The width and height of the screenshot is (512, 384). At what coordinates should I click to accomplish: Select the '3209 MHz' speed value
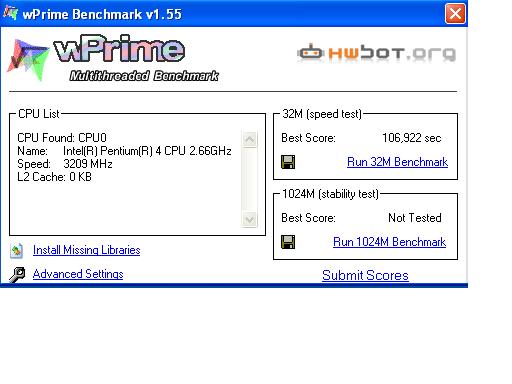pyautogui.click(x=88, y=164)
